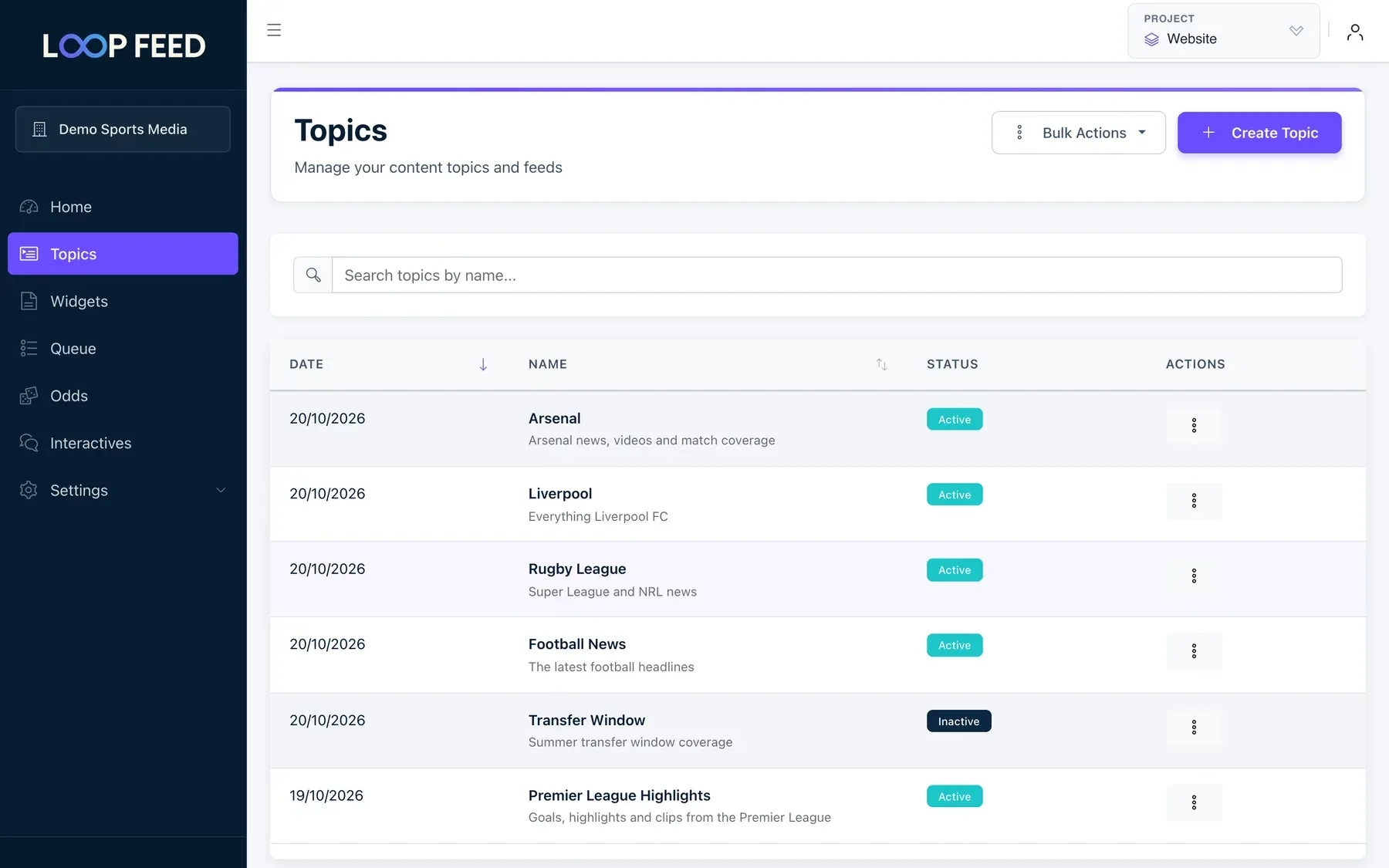The height and width of the screenshot is (868, 1389).
Task: Open the Project Website dropdown
Action: [x=1224, y=31]
